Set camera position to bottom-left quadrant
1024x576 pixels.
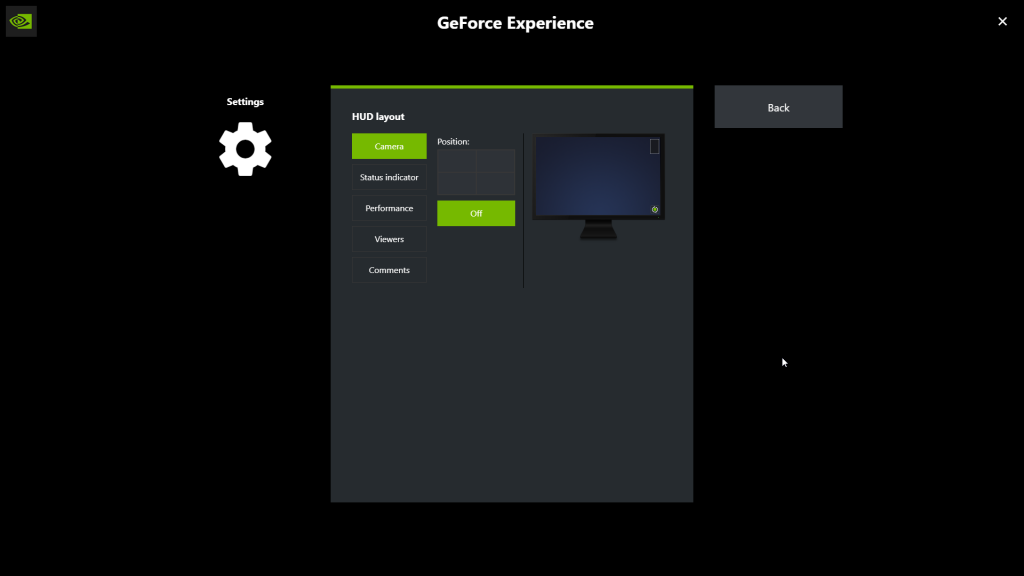456,184
